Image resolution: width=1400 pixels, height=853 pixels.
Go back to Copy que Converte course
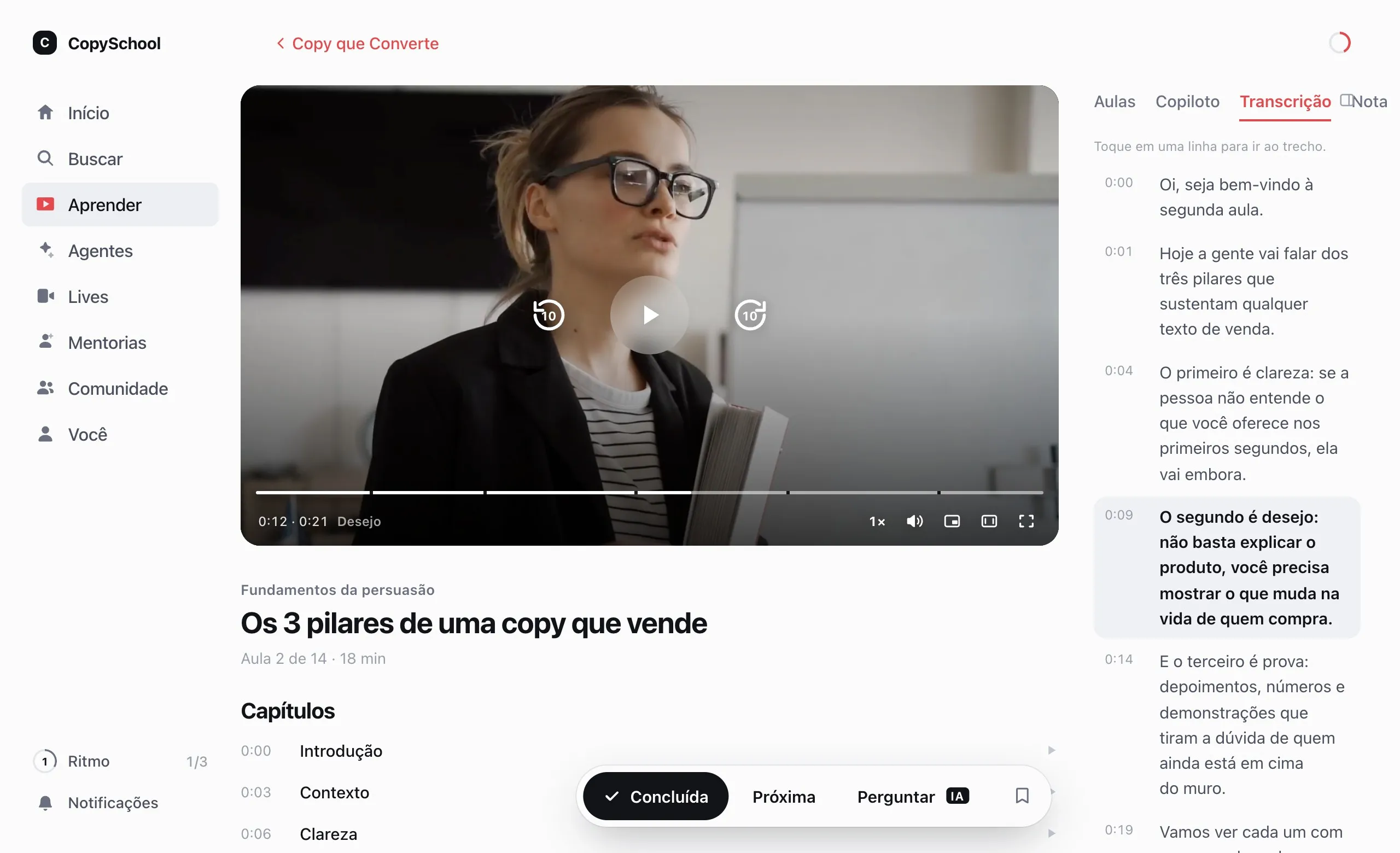(x=358, y=43)
